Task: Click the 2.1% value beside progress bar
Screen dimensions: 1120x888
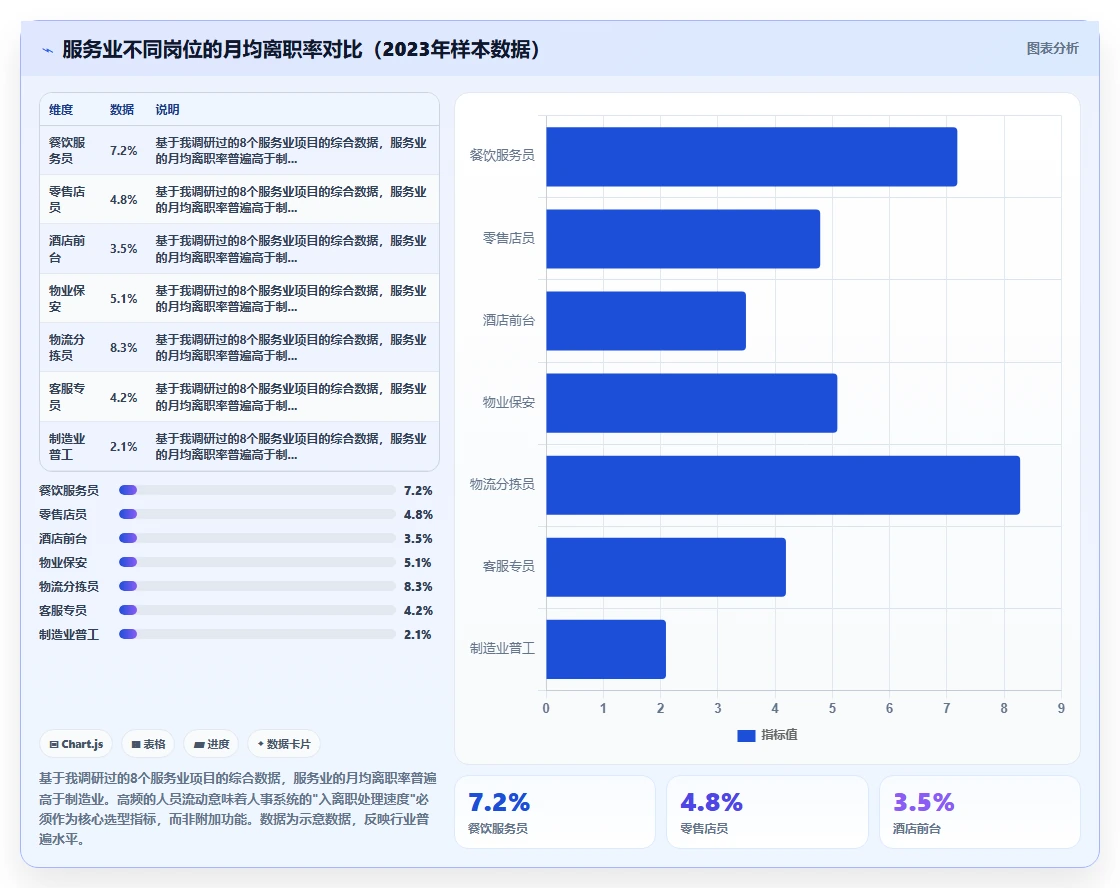Action: 418,634
